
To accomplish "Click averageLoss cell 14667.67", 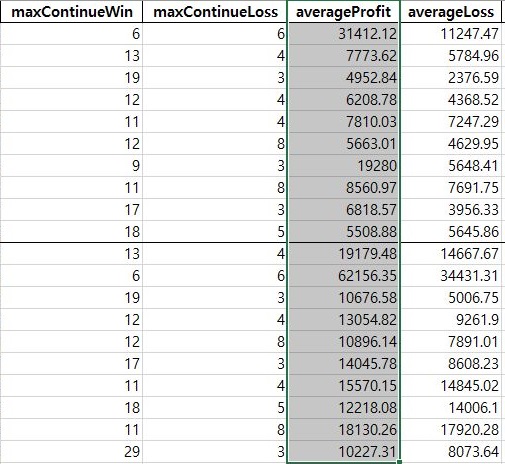I will coord(451,254).
